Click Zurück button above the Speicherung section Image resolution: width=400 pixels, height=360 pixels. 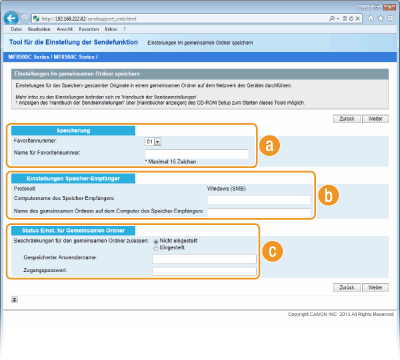tap(347, 119)
